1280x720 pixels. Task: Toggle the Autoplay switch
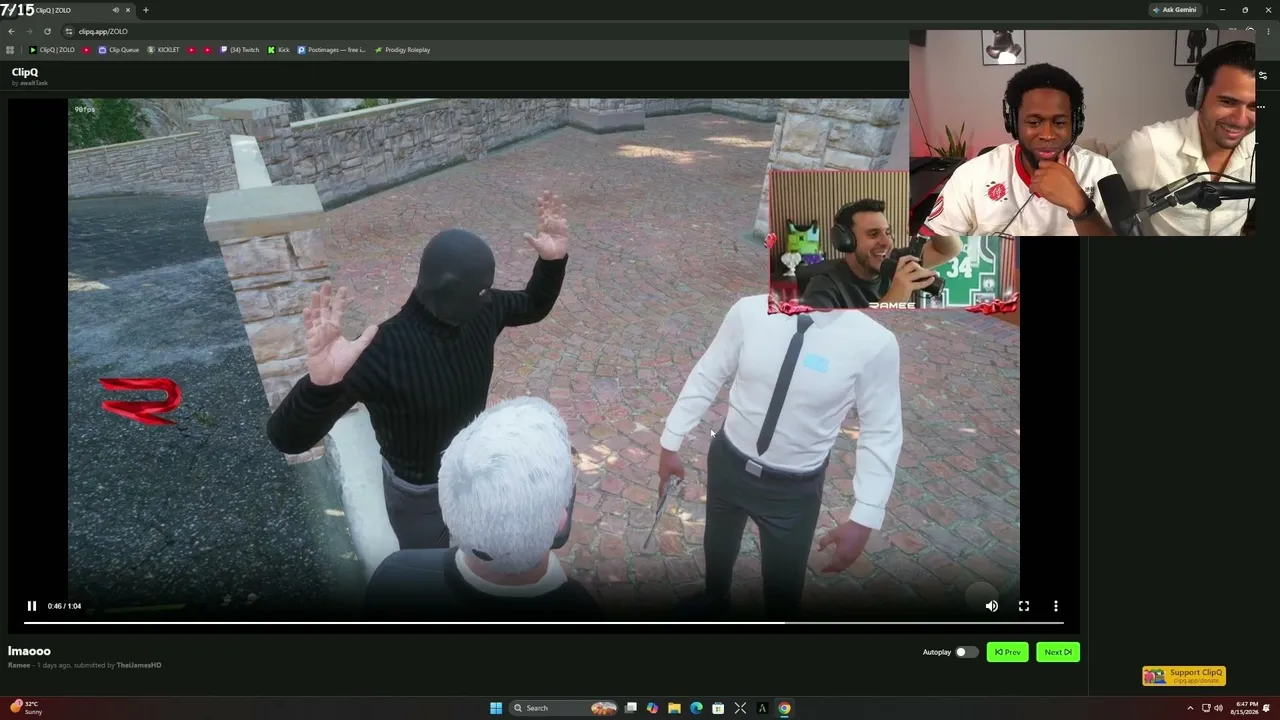(966, 652)
